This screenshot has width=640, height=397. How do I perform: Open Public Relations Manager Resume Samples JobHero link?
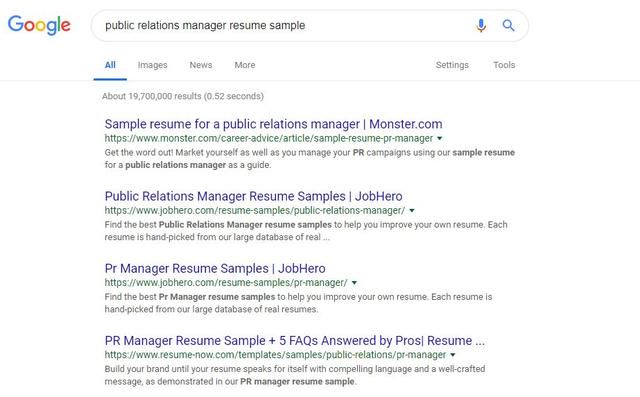click(x=253, y=196)
